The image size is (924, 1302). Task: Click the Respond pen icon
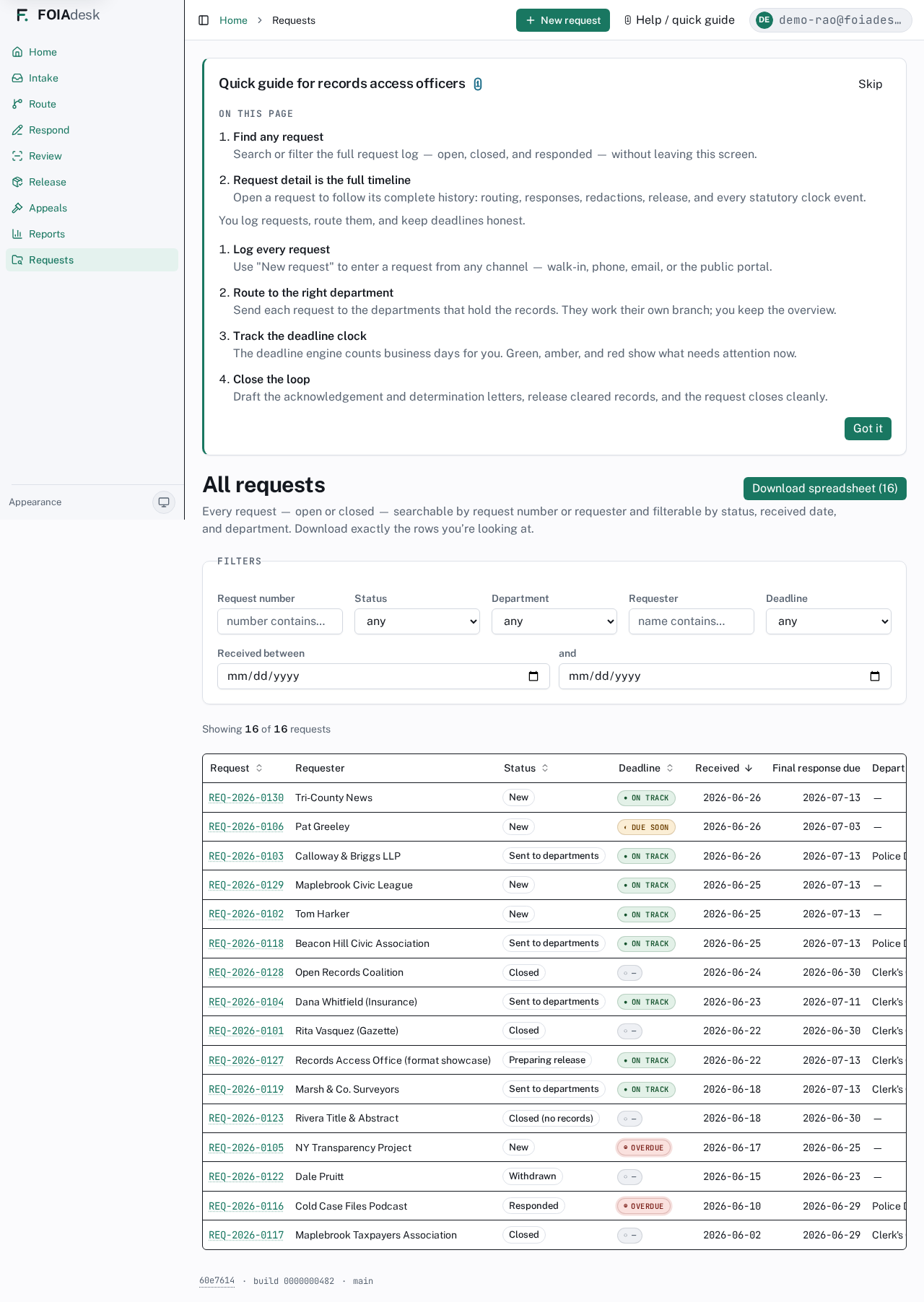point(17,130)
